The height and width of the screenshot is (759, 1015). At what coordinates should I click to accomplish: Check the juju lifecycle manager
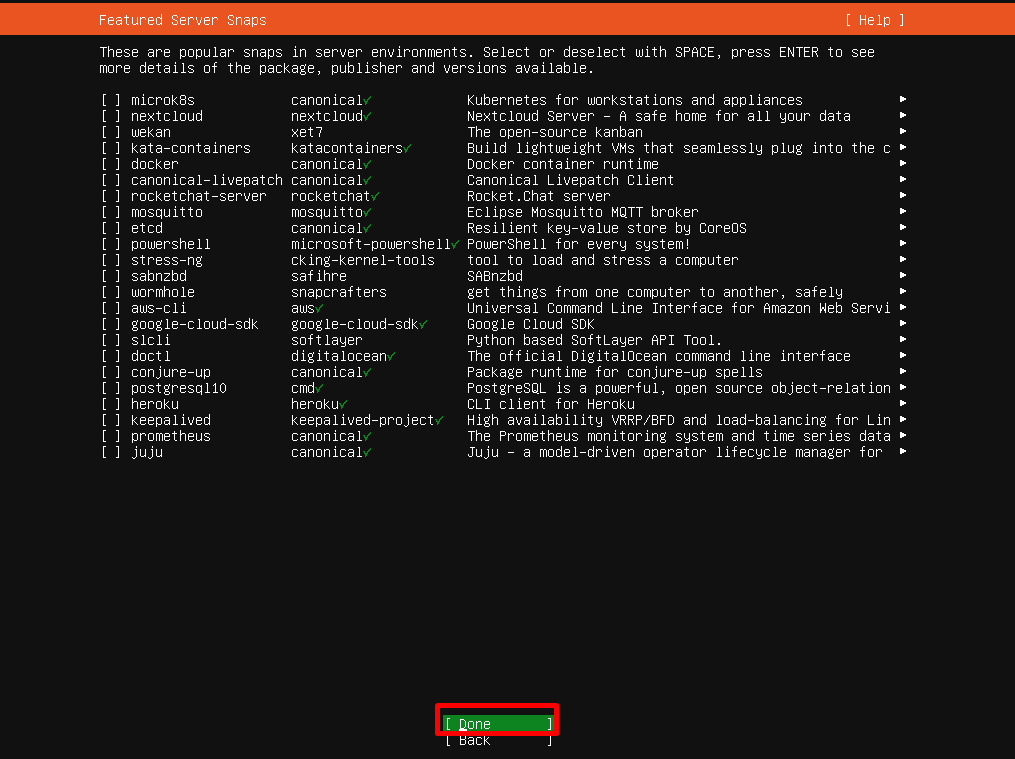(111, 451)
